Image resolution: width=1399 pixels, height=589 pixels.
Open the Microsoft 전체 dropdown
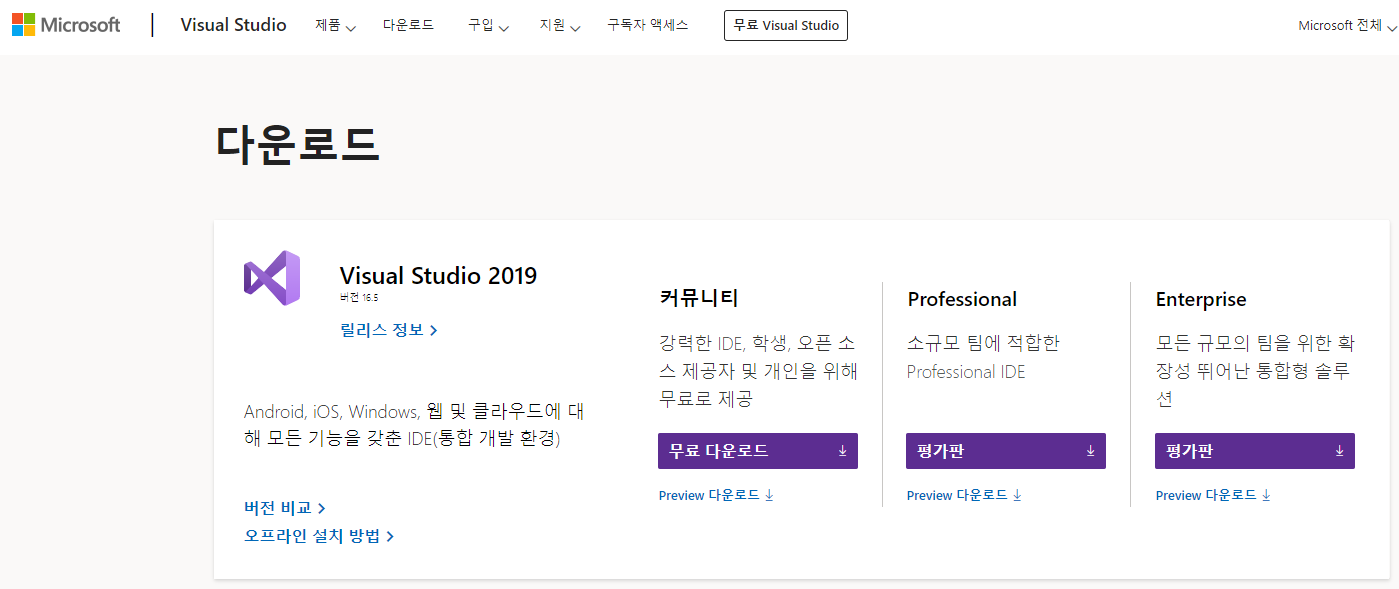pyautogui.click(x=1347, y=26)
